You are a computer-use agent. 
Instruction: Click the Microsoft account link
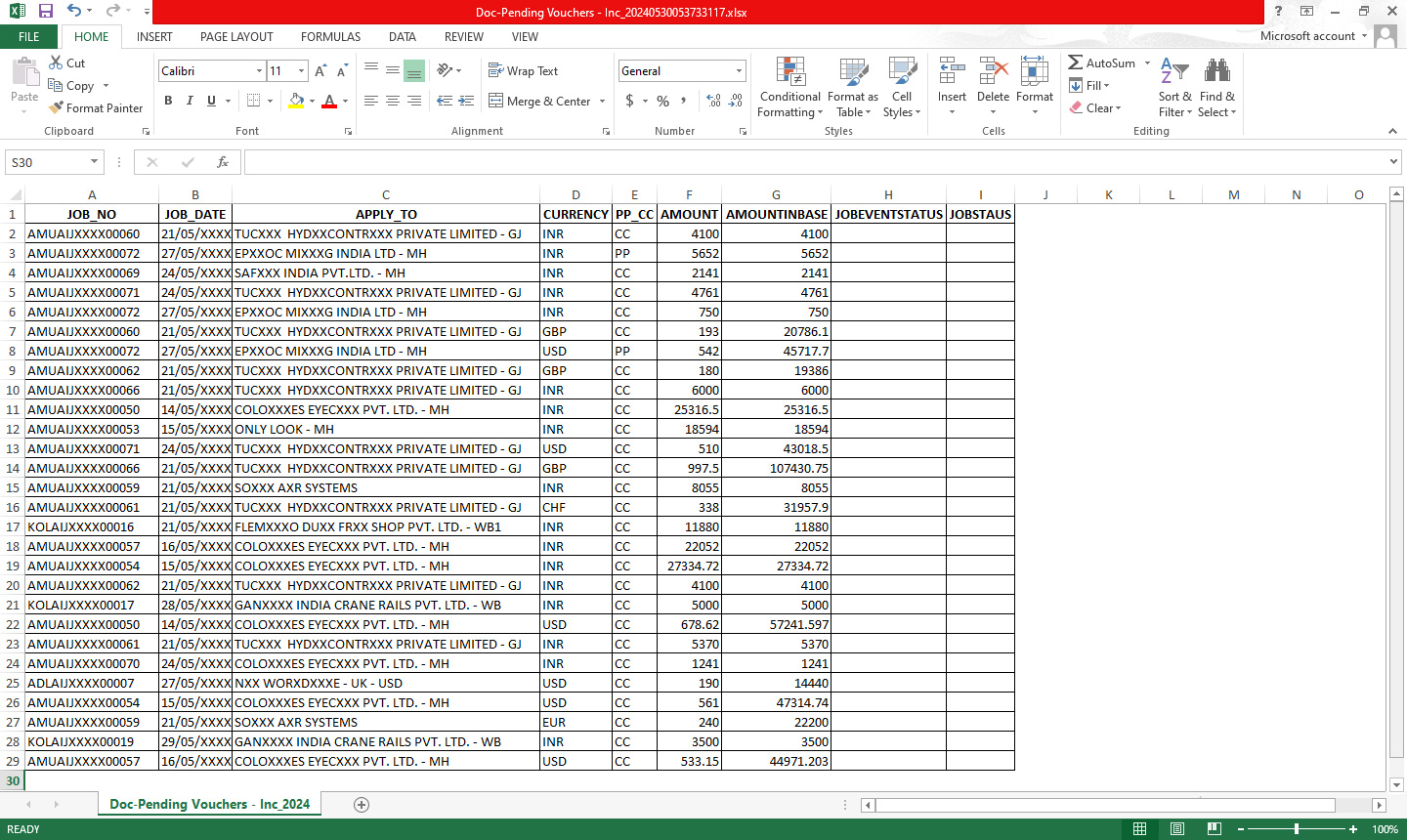pos(1307,36)
